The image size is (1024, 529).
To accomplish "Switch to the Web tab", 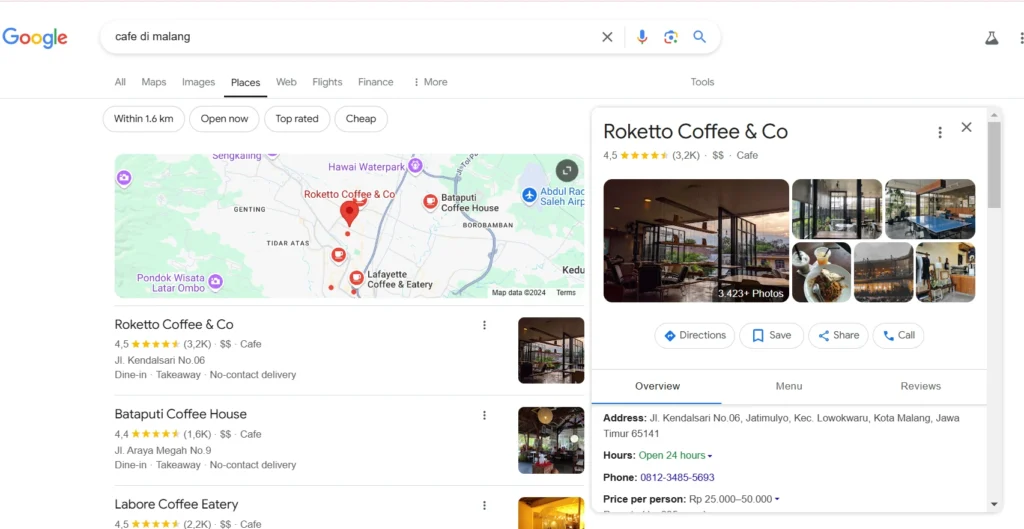I will 286,82.
